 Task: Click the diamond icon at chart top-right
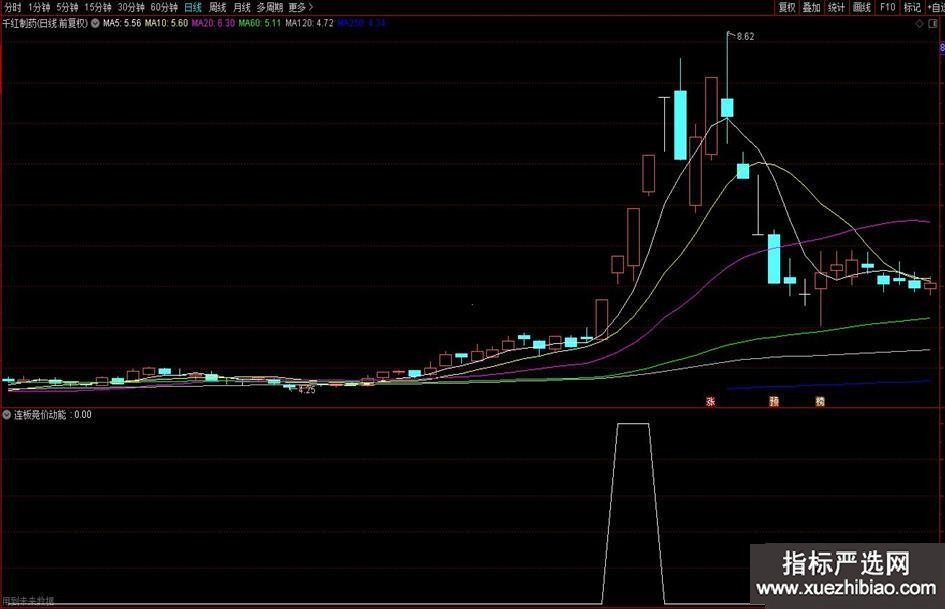pyautogui.click(x=919, y=22)
